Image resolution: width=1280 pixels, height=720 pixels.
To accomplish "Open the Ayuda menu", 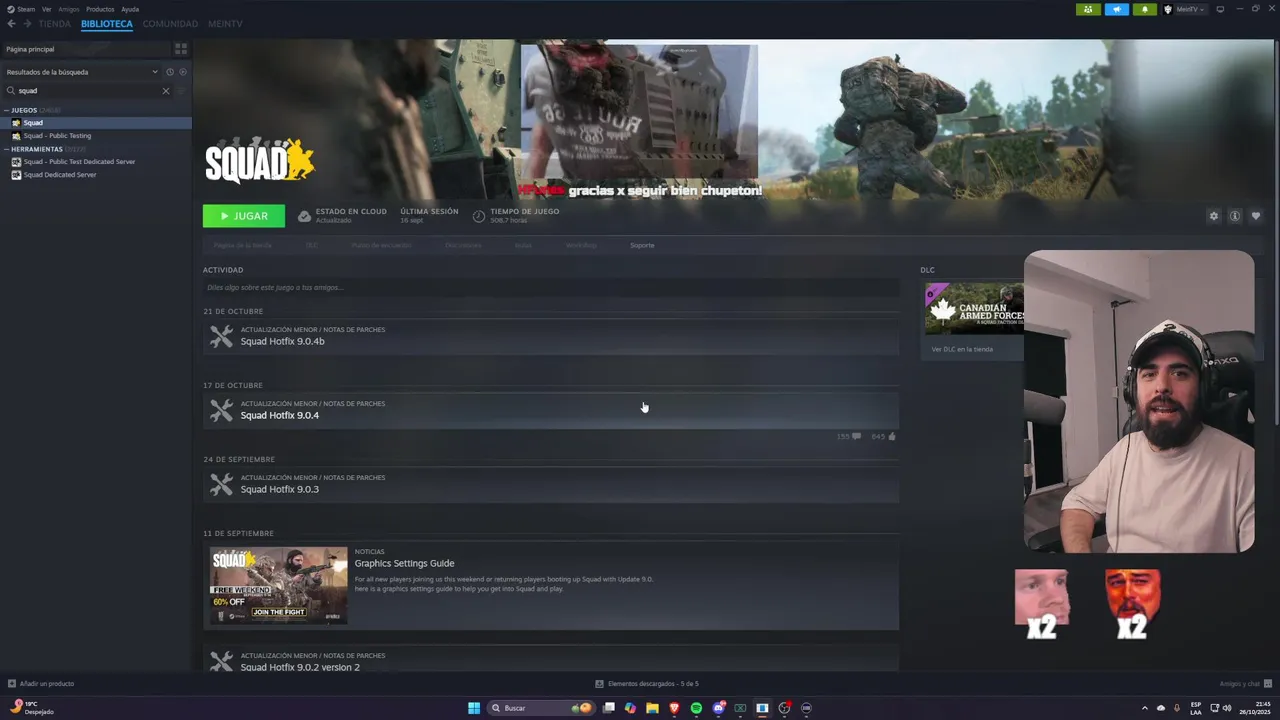I will pyautogui.click(x=130, y=9).
